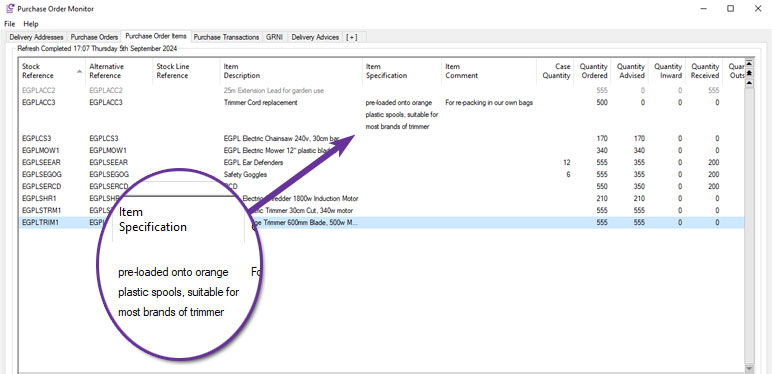Screen dimensions: 772x374
Task: Sort by Quantity Ordered column header
Action: [592, 71]
